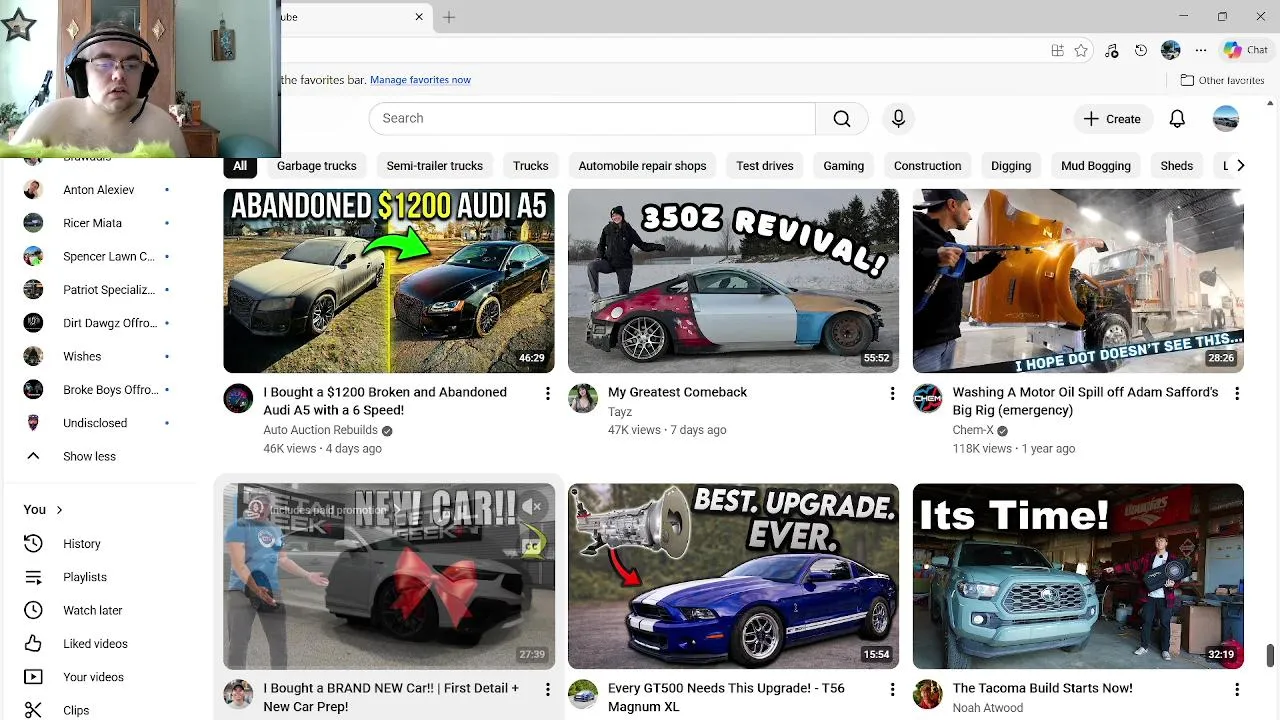Expand the You section chevron

(59, 510)
